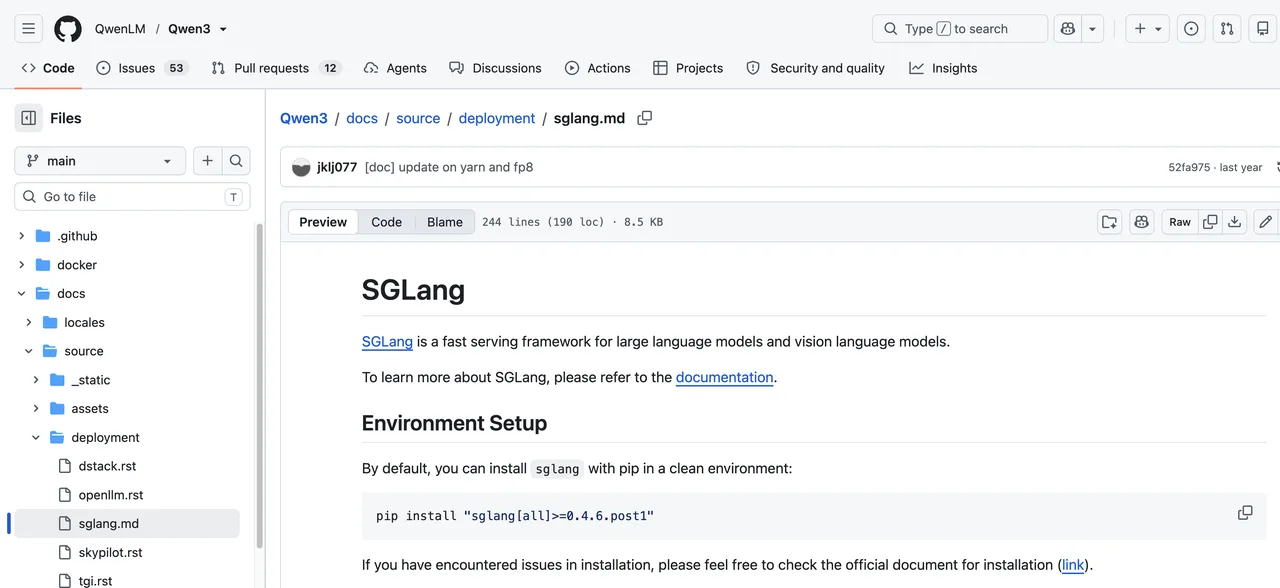
Task: Open docs breadcrumb link
Action: (x=362, y=118)
